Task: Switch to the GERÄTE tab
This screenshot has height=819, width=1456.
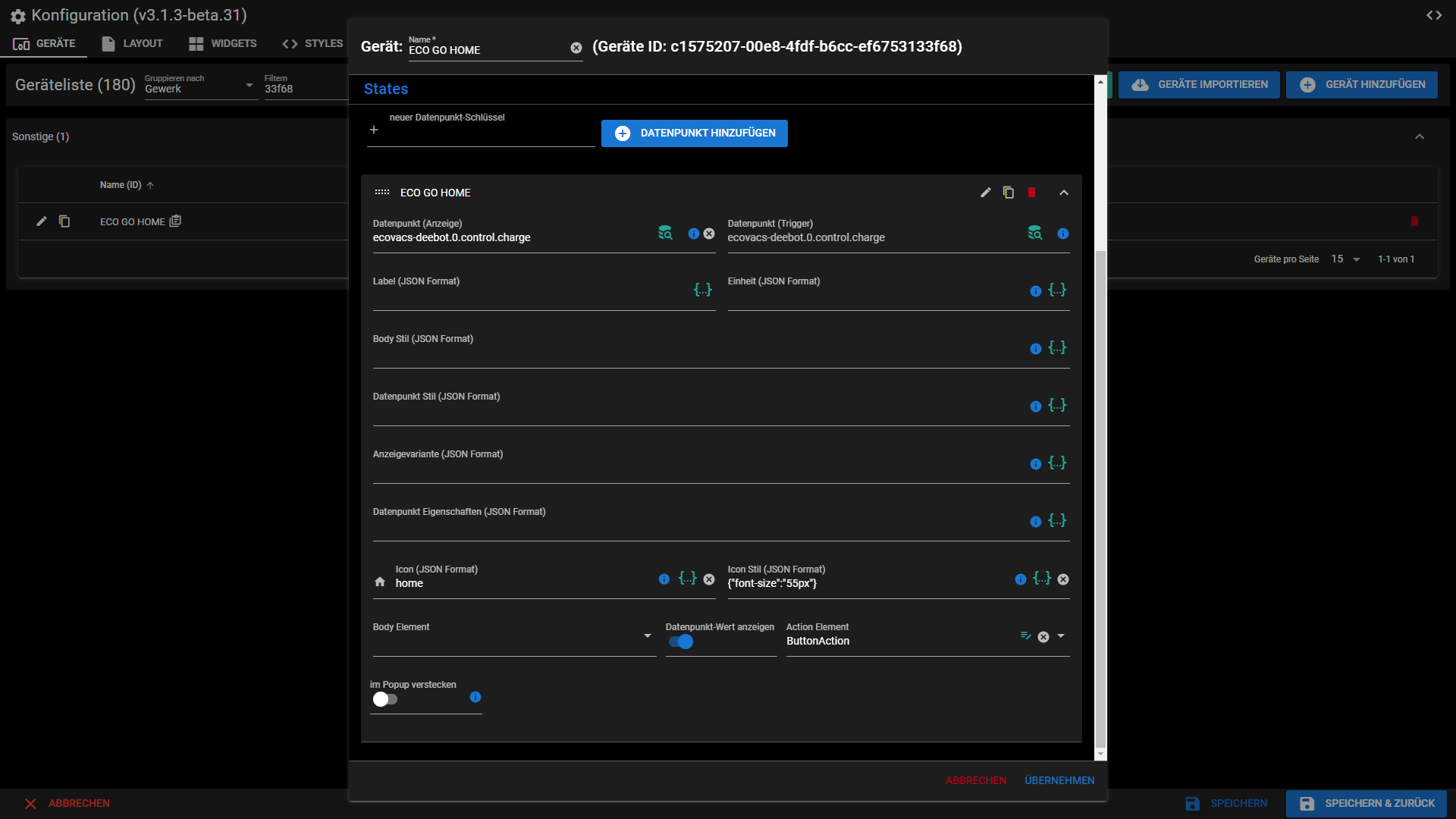Action: coord(44,43)
